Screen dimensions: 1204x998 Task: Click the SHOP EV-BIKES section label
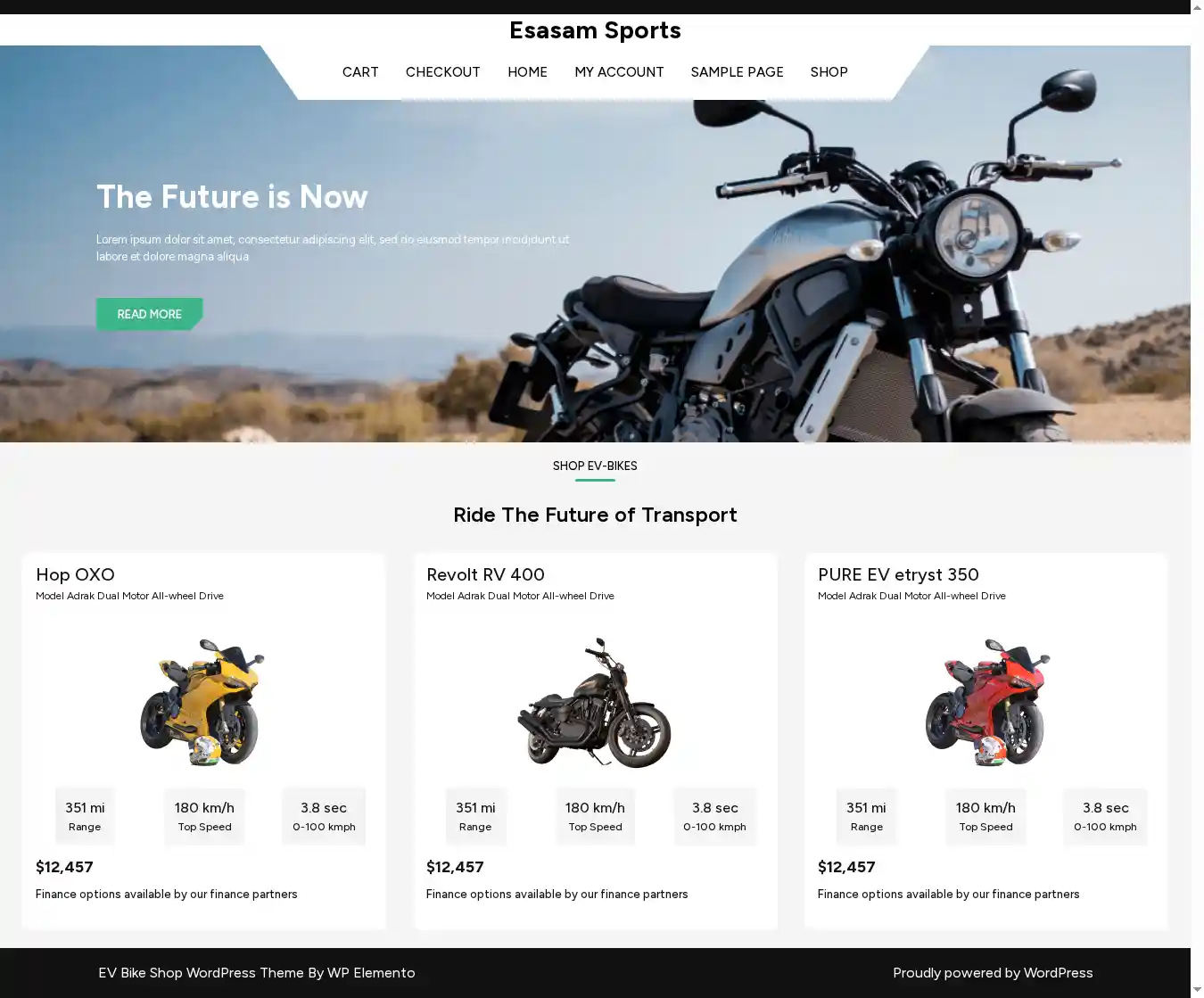tap(595, 466)
